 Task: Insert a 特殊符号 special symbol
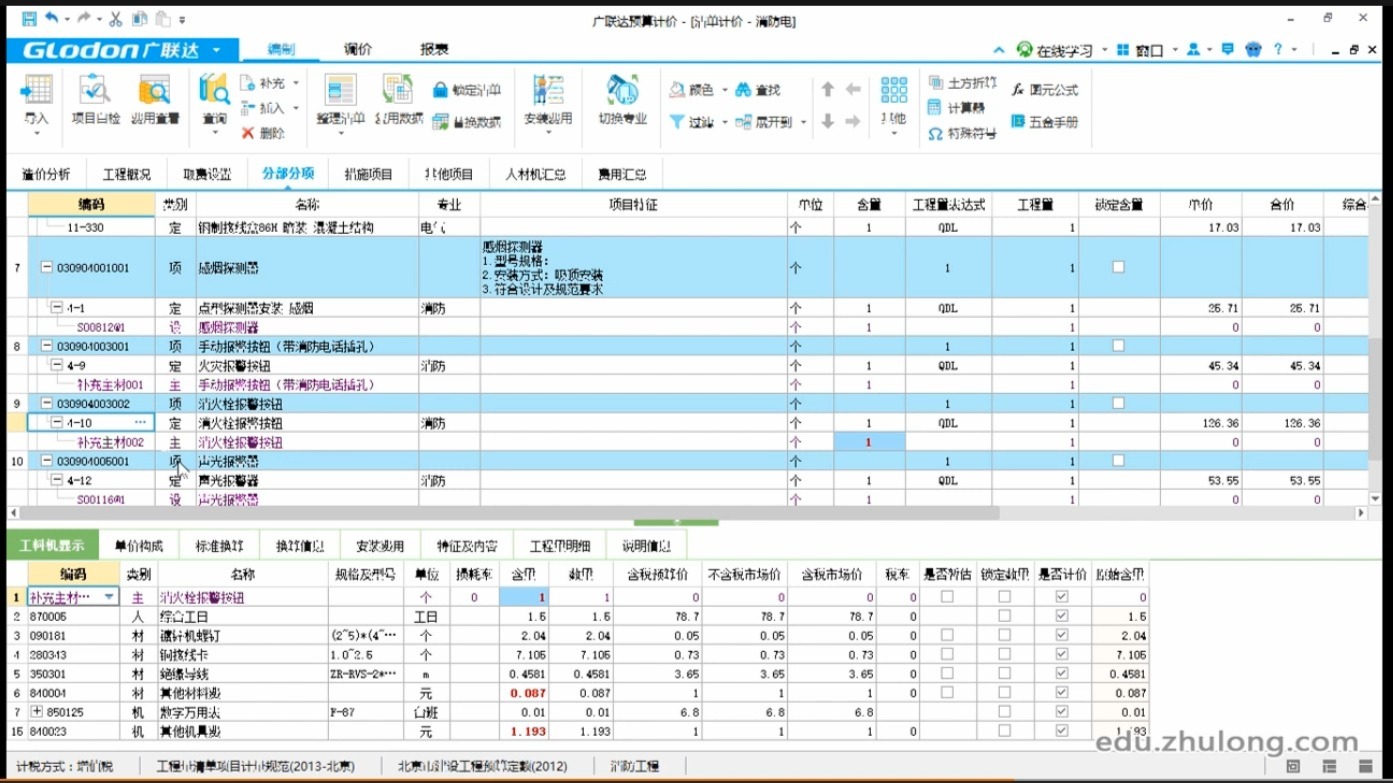click(x=962, y=133)
